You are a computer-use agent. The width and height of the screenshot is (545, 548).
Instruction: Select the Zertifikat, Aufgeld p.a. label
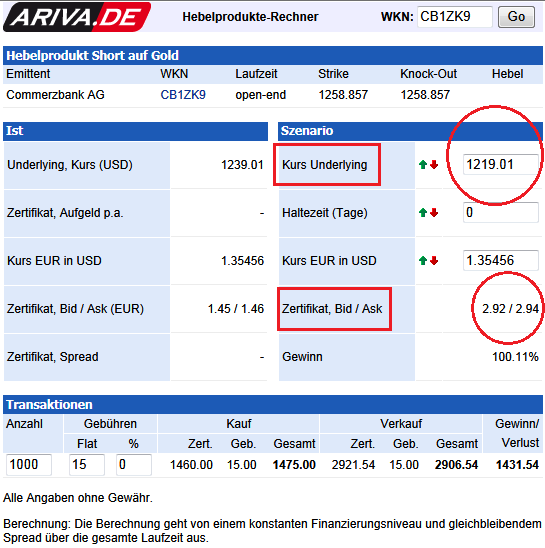(65, 212)
